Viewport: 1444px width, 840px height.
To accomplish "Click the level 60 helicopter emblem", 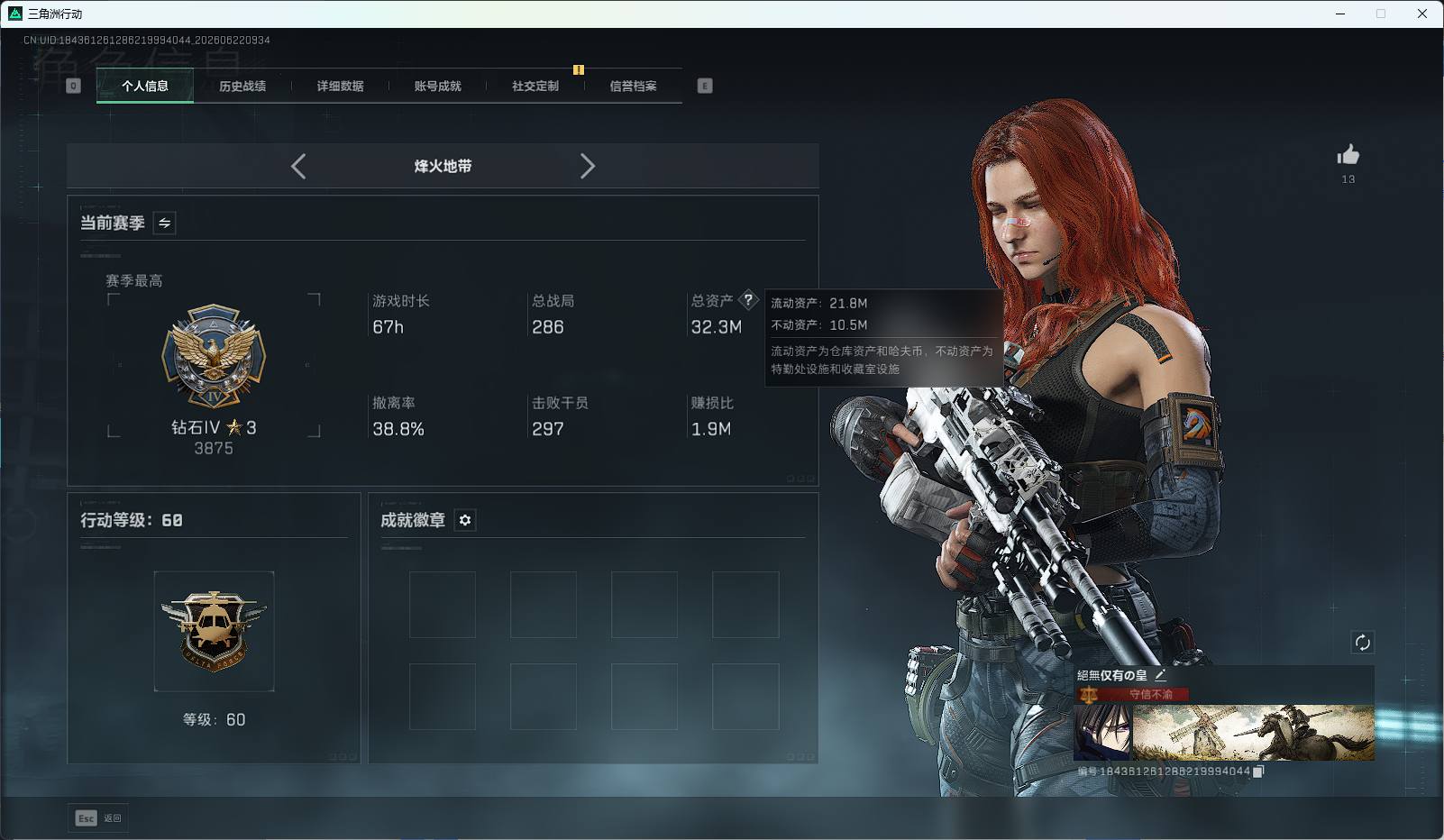I will click(214, 631).
